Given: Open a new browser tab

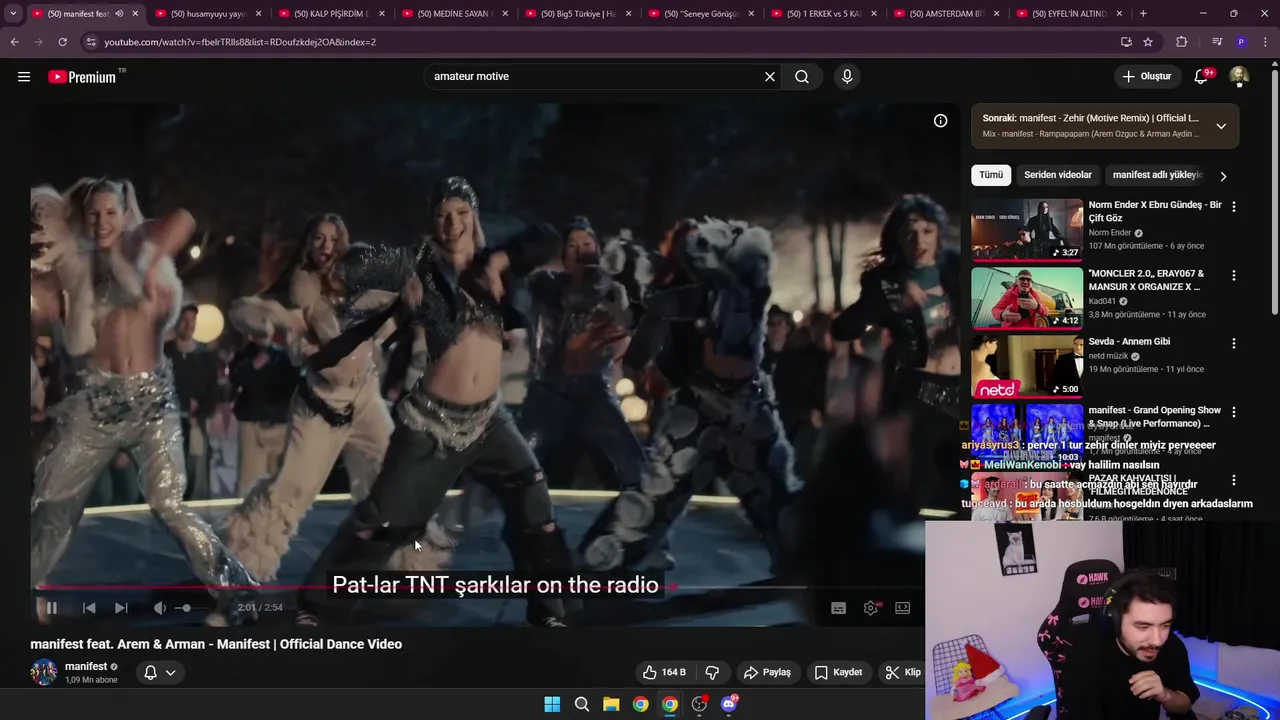Looking at the screenshot, I should pyautogui.click(x=1143, y=14).
